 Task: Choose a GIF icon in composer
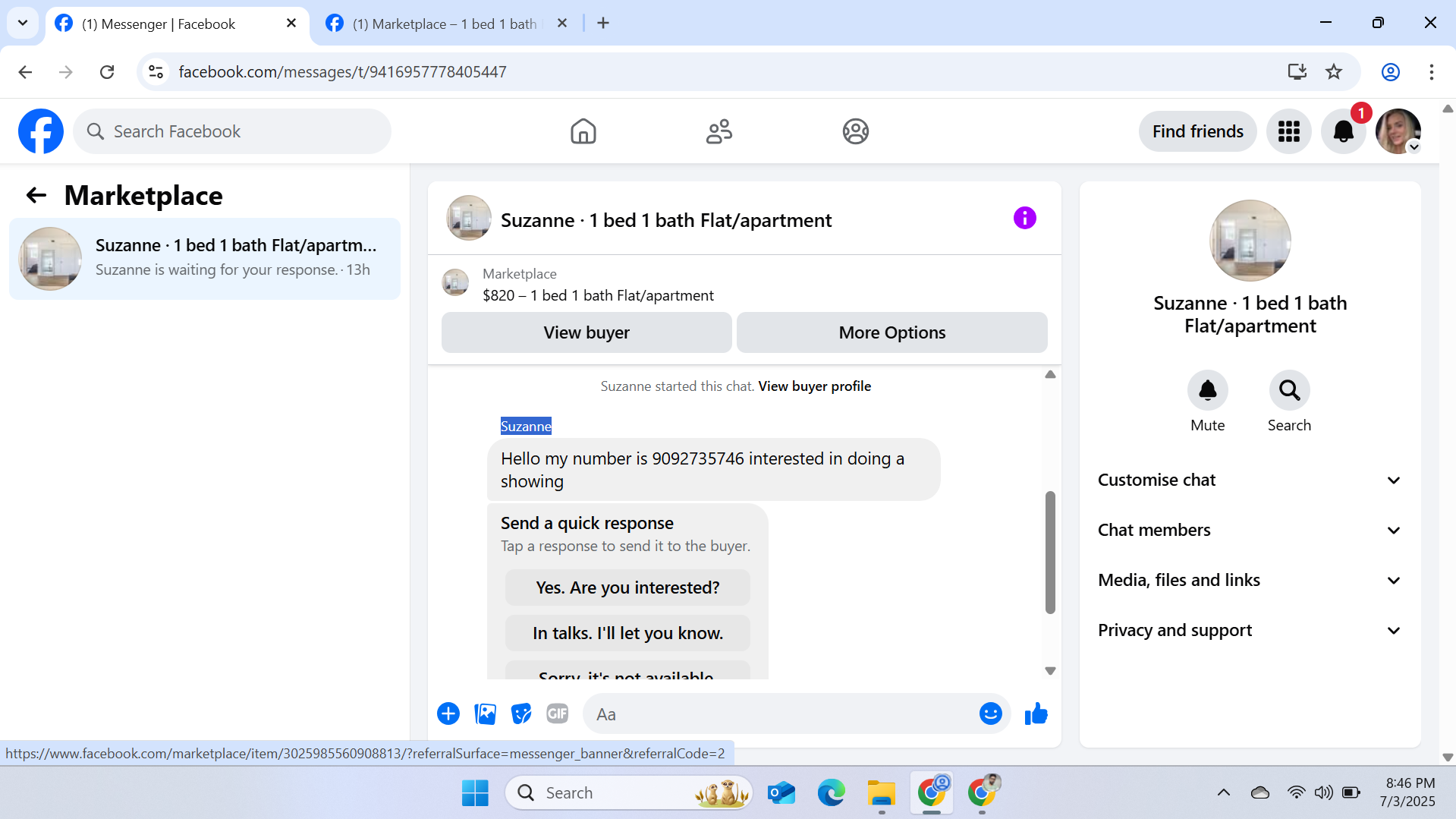(558, 713)
